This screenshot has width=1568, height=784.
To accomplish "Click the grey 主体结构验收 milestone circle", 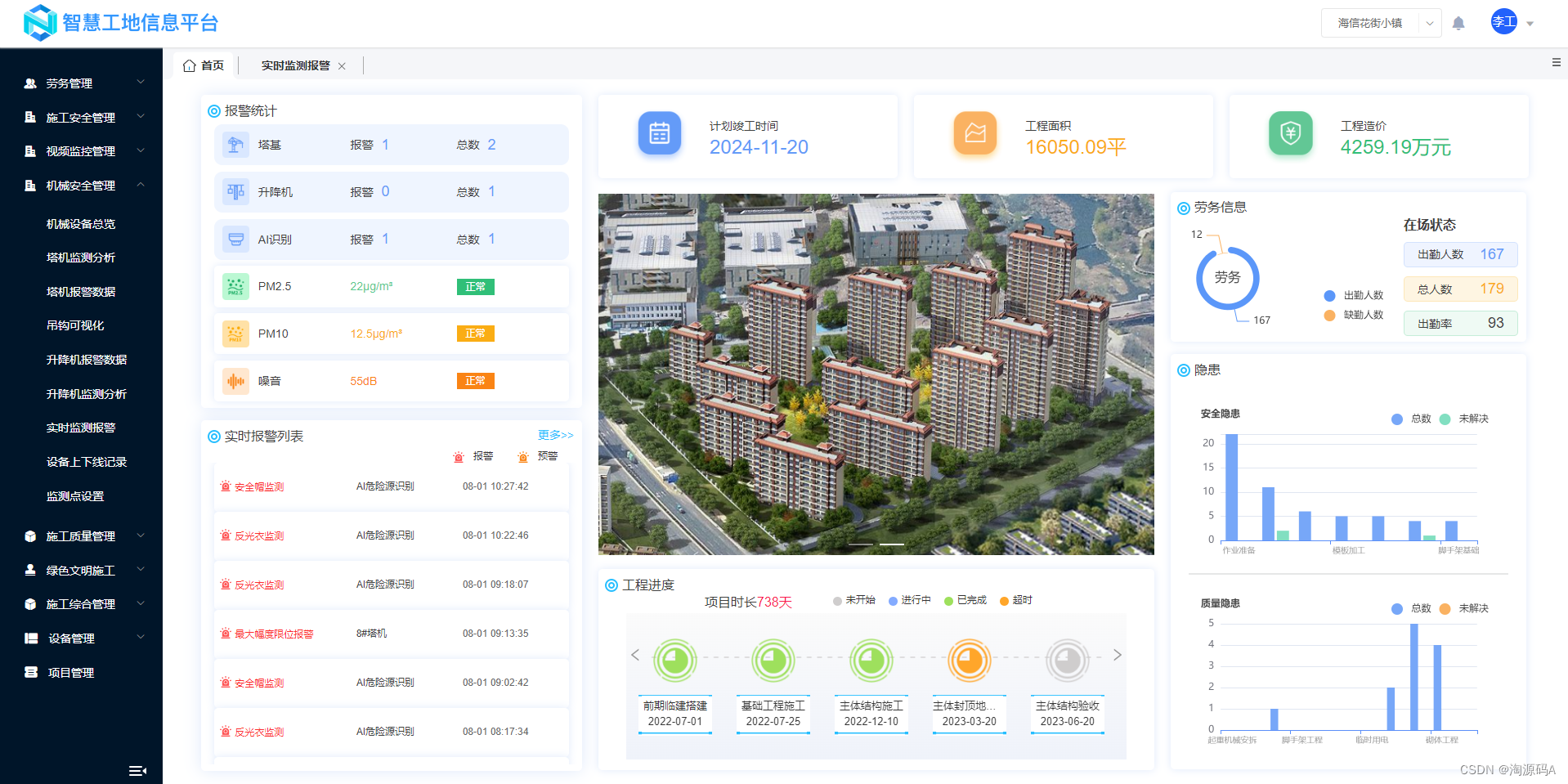I will [x=1068, y=660].
